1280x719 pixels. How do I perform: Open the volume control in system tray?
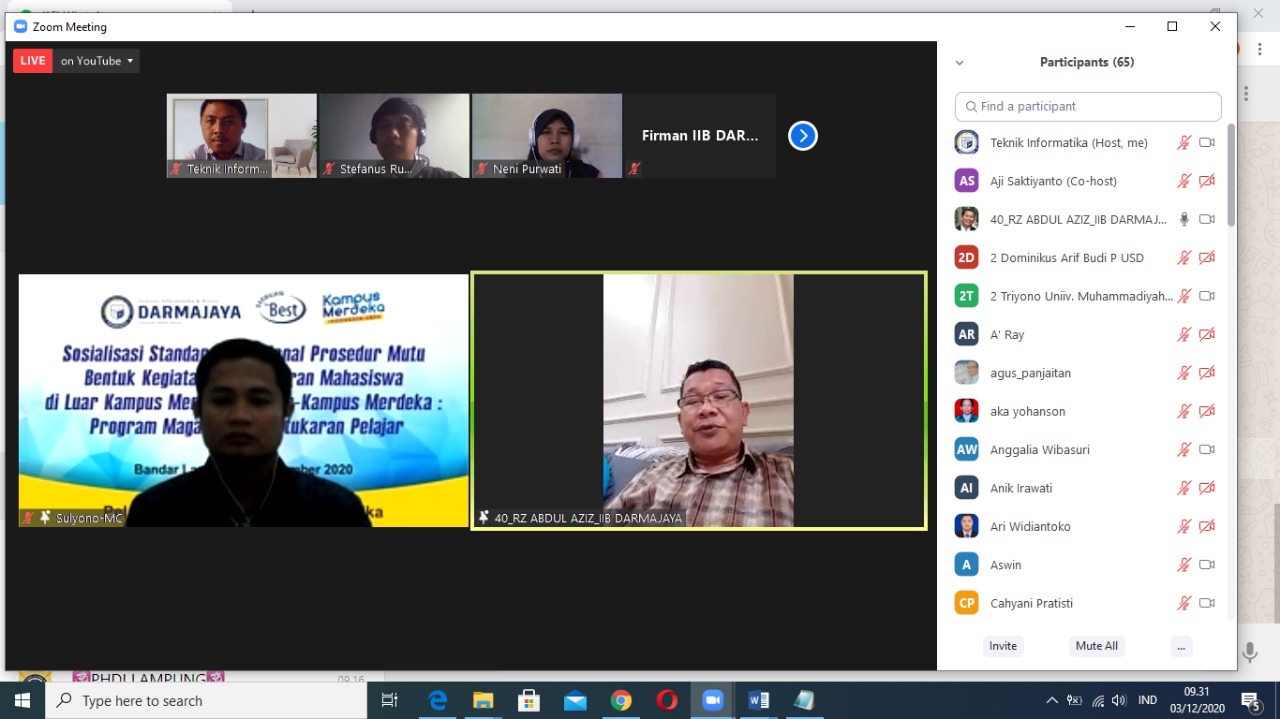pos(1119,700)
